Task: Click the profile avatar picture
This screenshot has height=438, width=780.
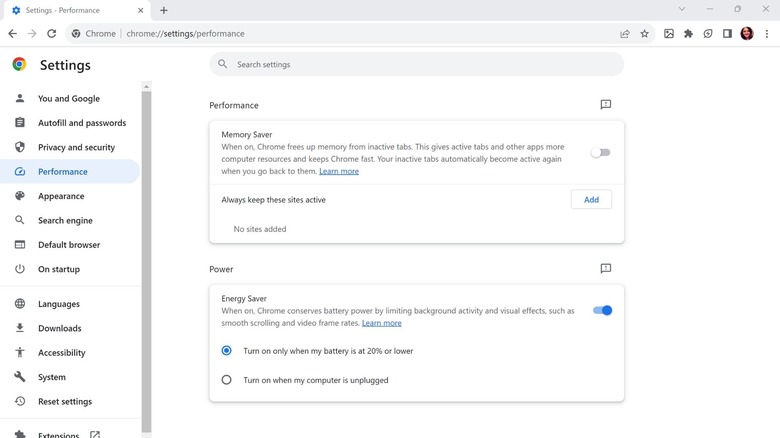Action: click(x=747, y=33)
